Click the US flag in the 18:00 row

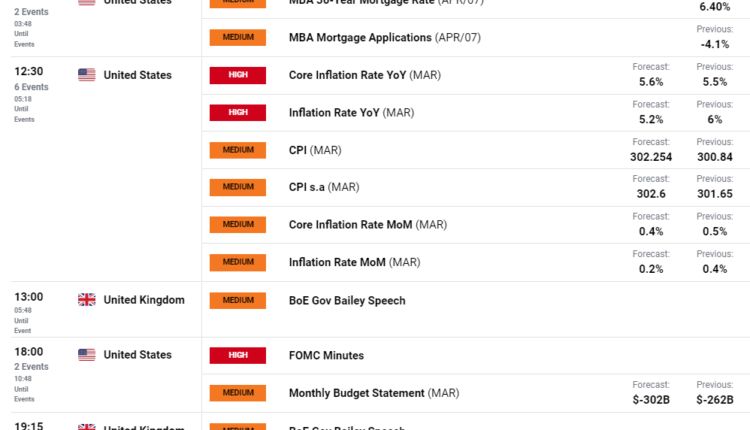[87, 355]
